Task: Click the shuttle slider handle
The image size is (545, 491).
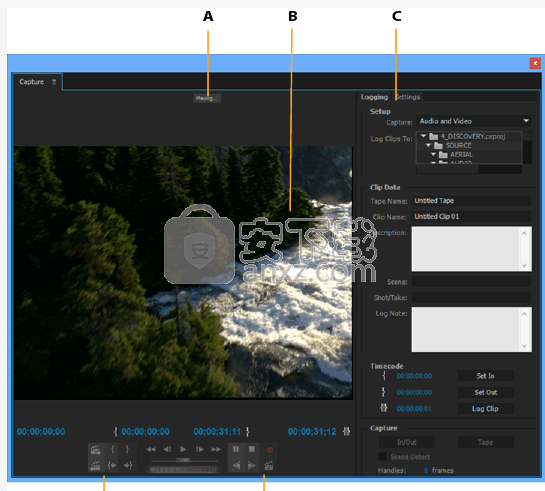Action: (183, 460)
